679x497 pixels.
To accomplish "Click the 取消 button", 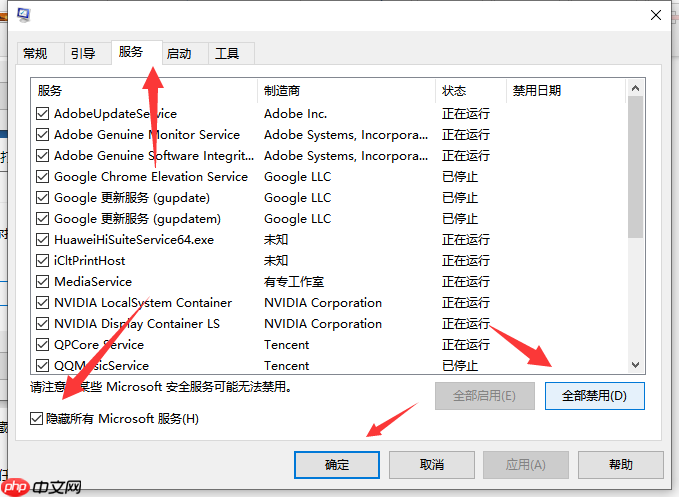I will click(x=432, y=465).
